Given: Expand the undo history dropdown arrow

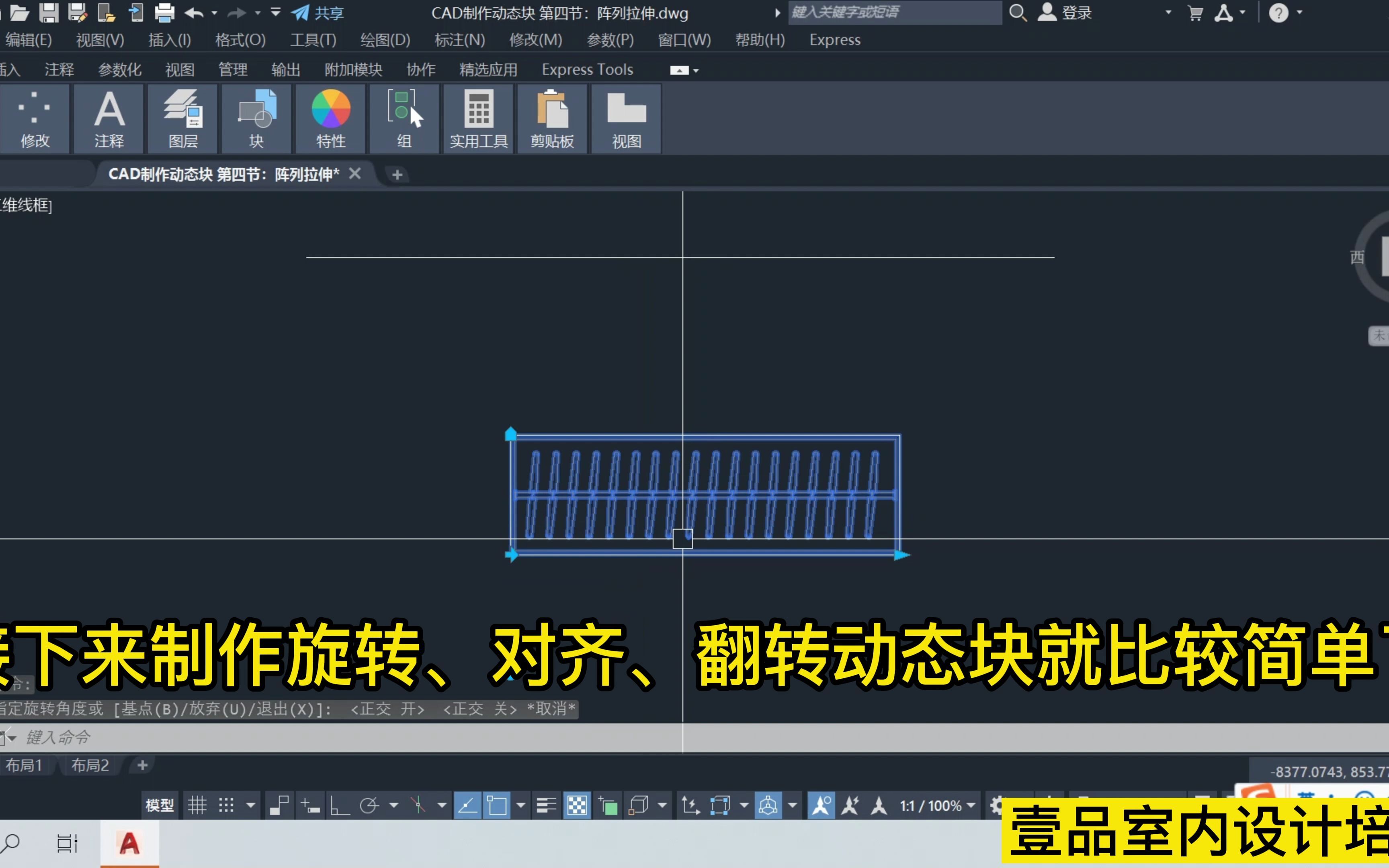Looking at the screenshot, I should coord(214,12).
